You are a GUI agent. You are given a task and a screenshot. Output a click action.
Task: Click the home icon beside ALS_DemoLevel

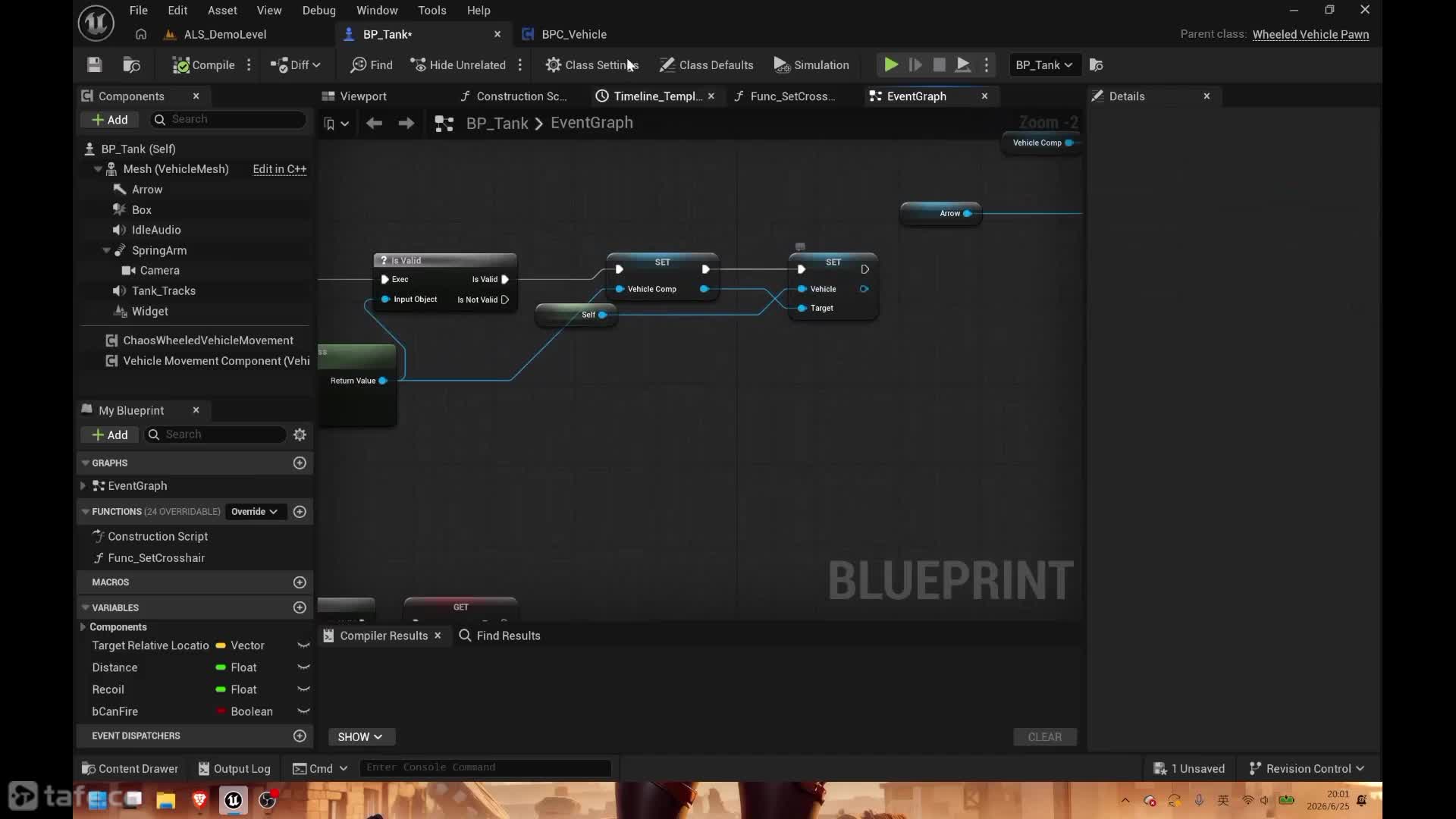pyautogui.click(x=141, y=34)
